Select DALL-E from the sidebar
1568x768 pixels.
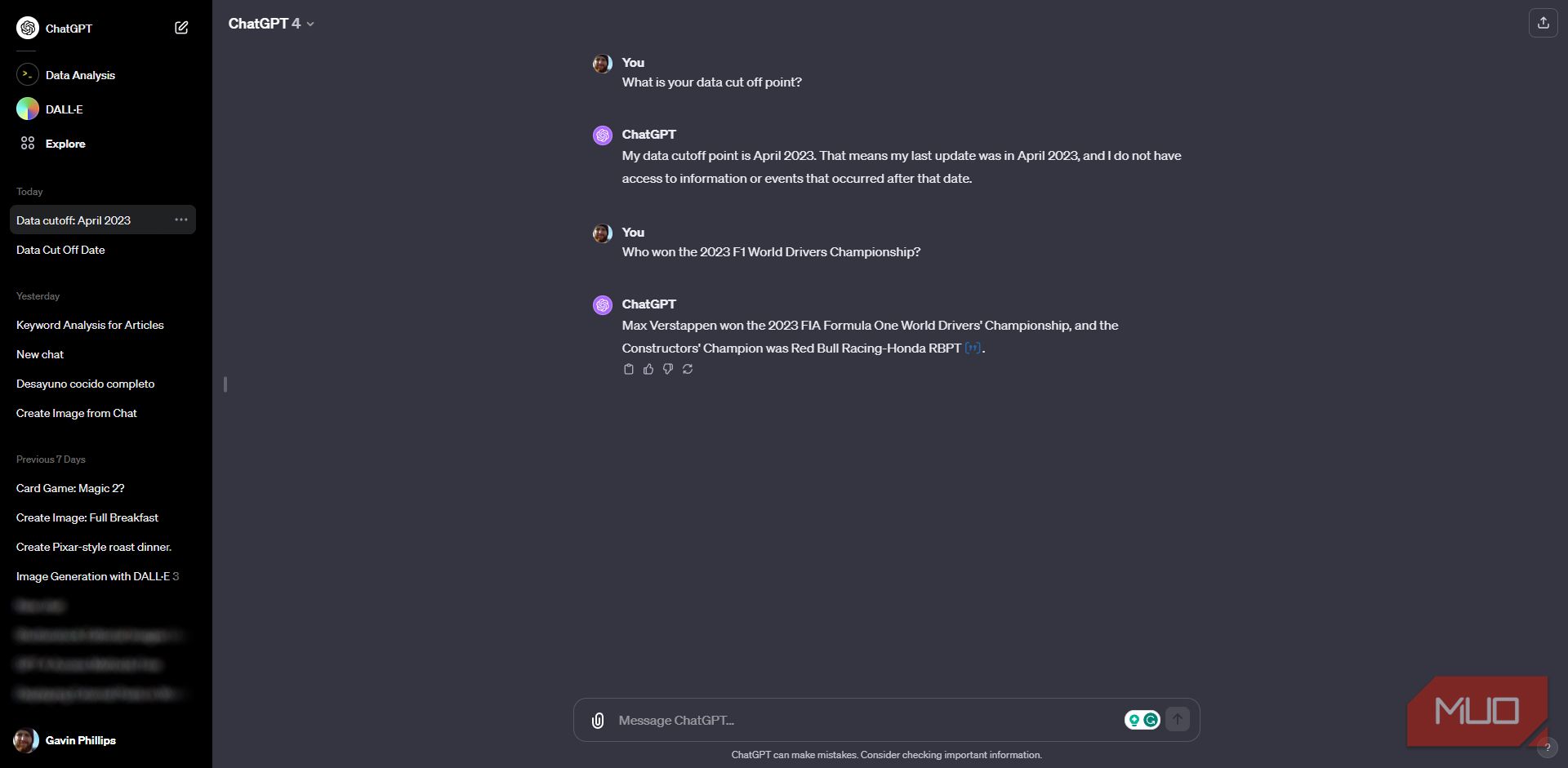[64, 109]
